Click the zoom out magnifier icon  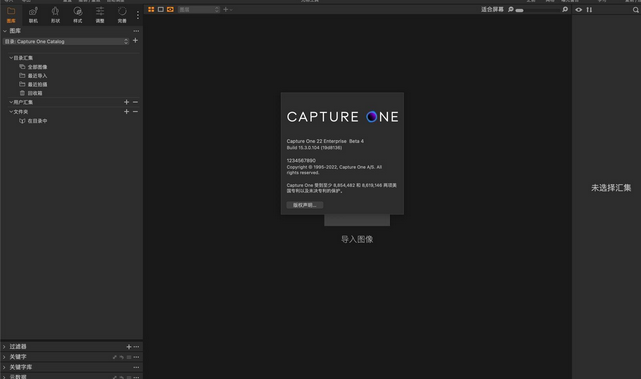coord(511,9)
